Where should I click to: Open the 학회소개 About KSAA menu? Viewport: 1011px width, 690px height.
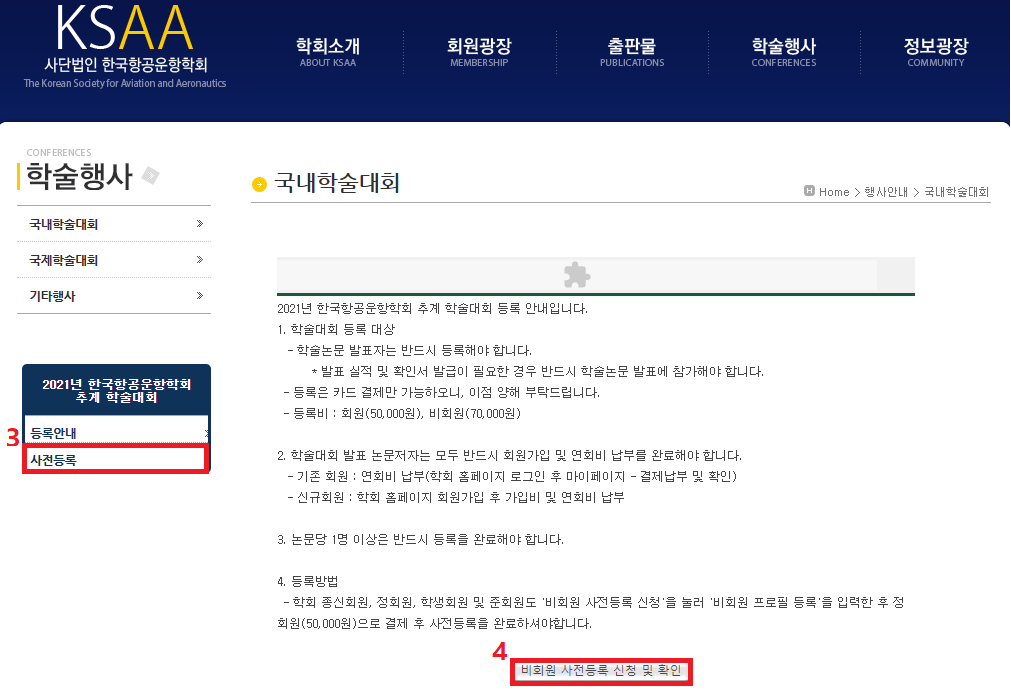(x=328, y=52)
